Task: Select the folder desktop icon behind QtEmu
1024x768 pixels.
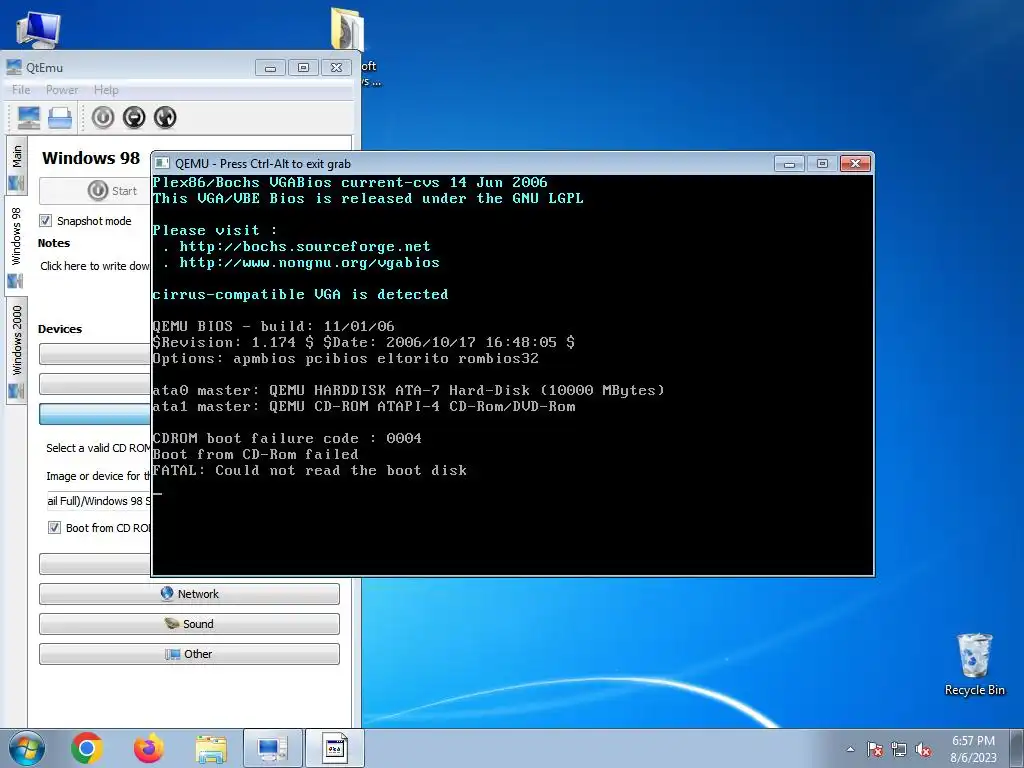Action: coord(347,29)
